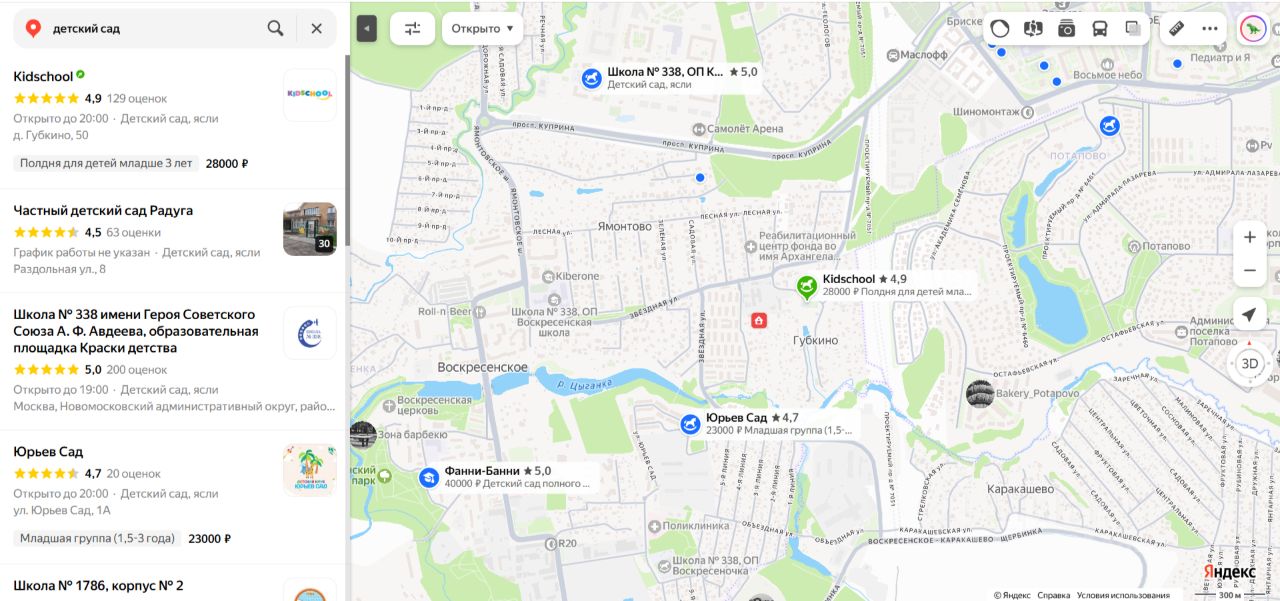Click the search magnifier icon
The height and width of the screenshot is (601, 1280).
[275, 28]
